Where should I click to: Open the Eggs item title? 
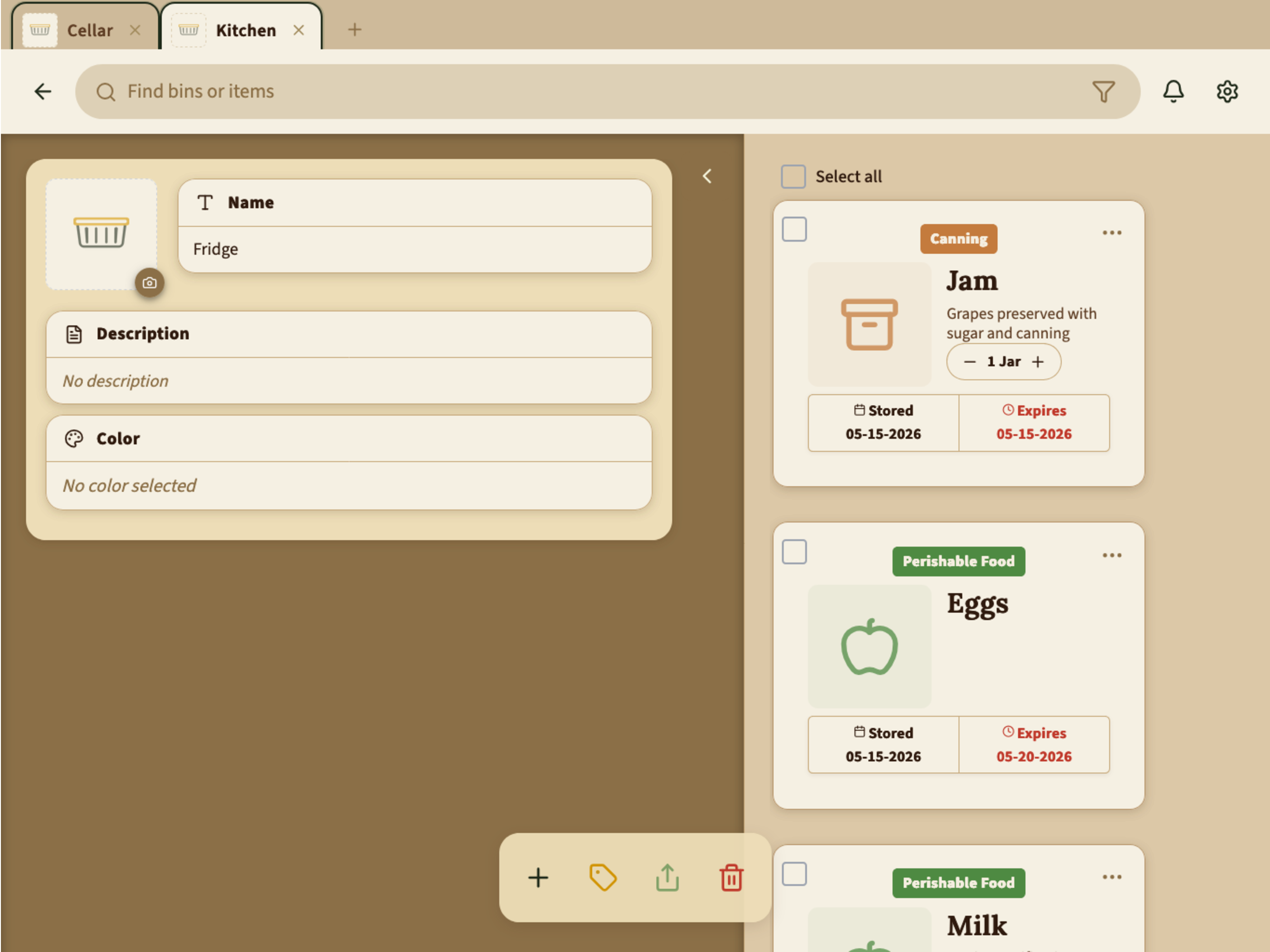click(977, 604)
